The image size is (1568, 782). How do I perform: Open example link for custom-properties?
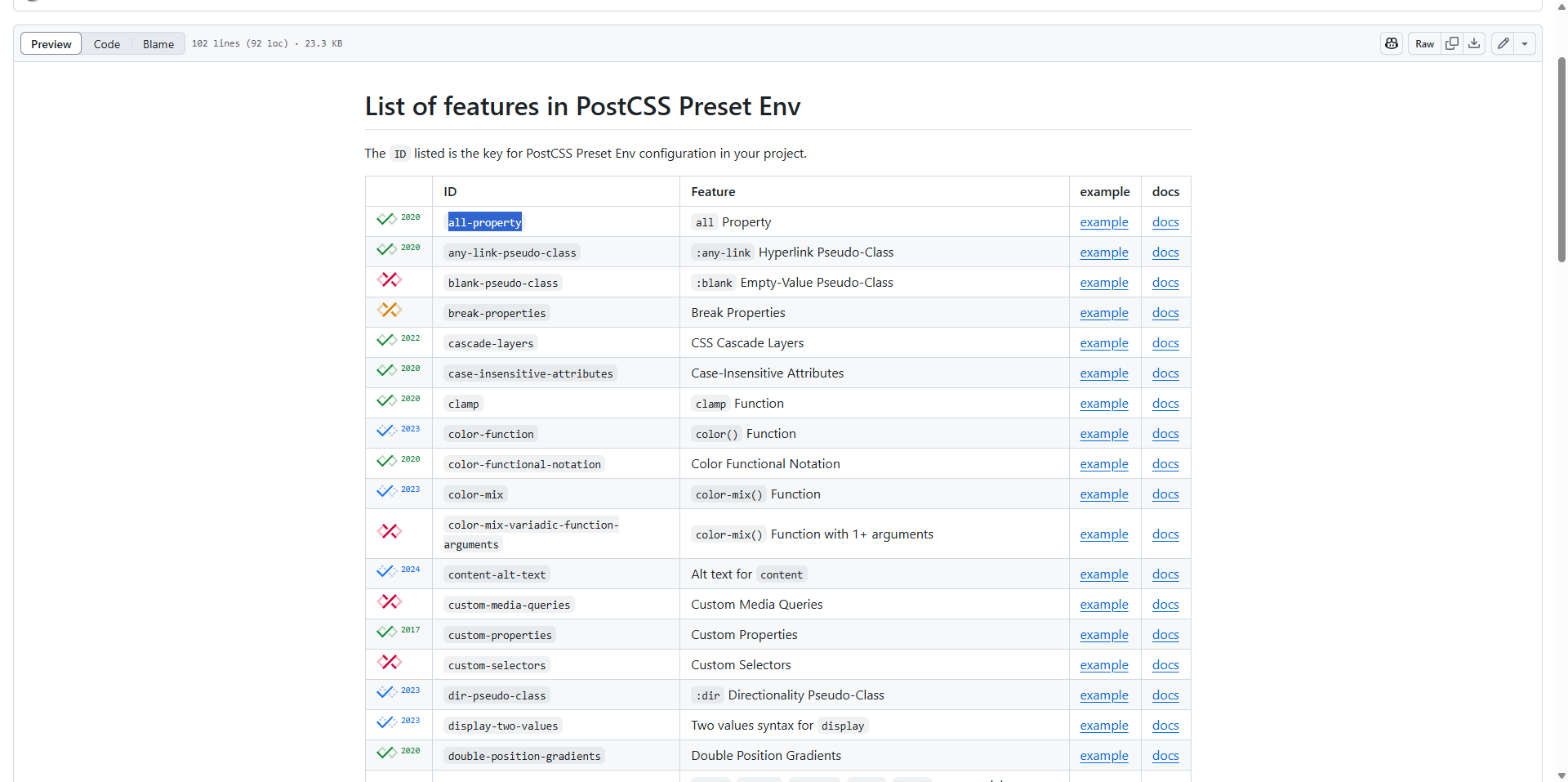[x=1104, y=635]
